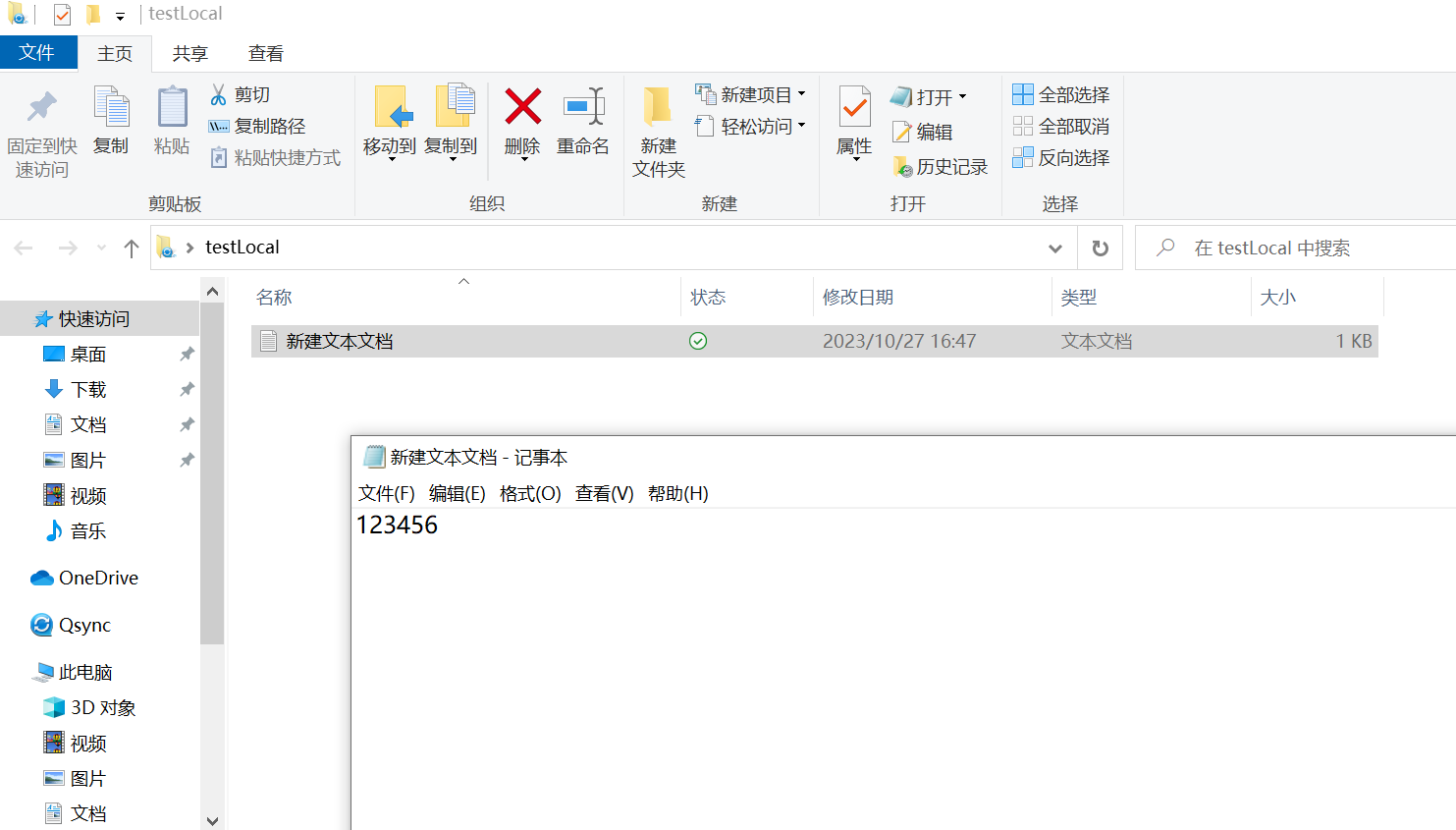The height and width of the screenshot is (830, 1456).
Task: Open History in ribbon
Action: coord(940,167)
